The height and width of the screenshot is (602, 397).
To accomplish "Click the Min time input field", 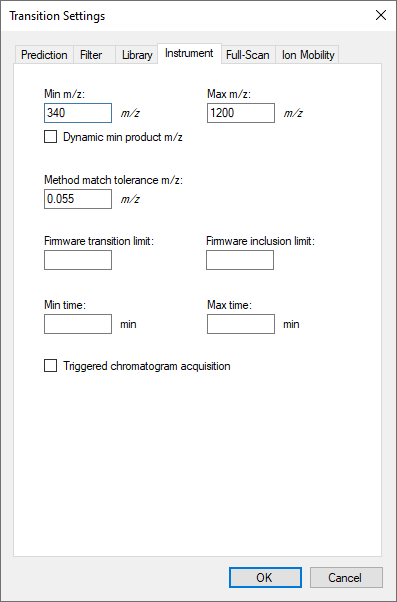I will (78, 324).
